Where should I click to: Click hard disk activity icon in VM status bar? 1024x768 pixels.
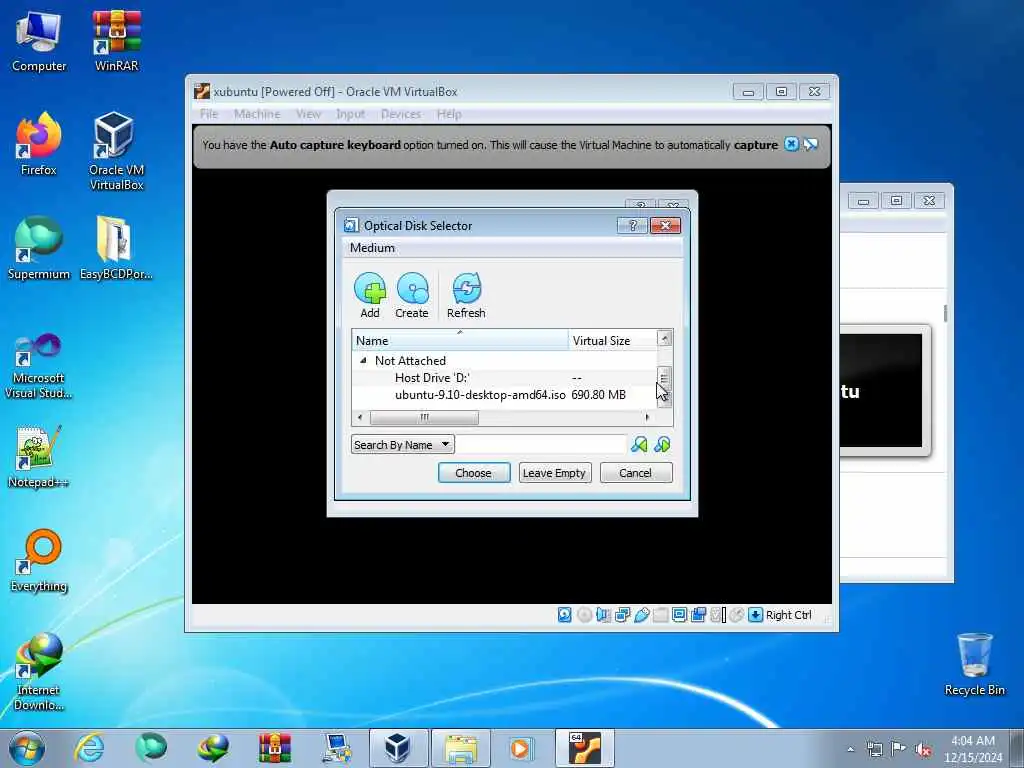[565, 615]
